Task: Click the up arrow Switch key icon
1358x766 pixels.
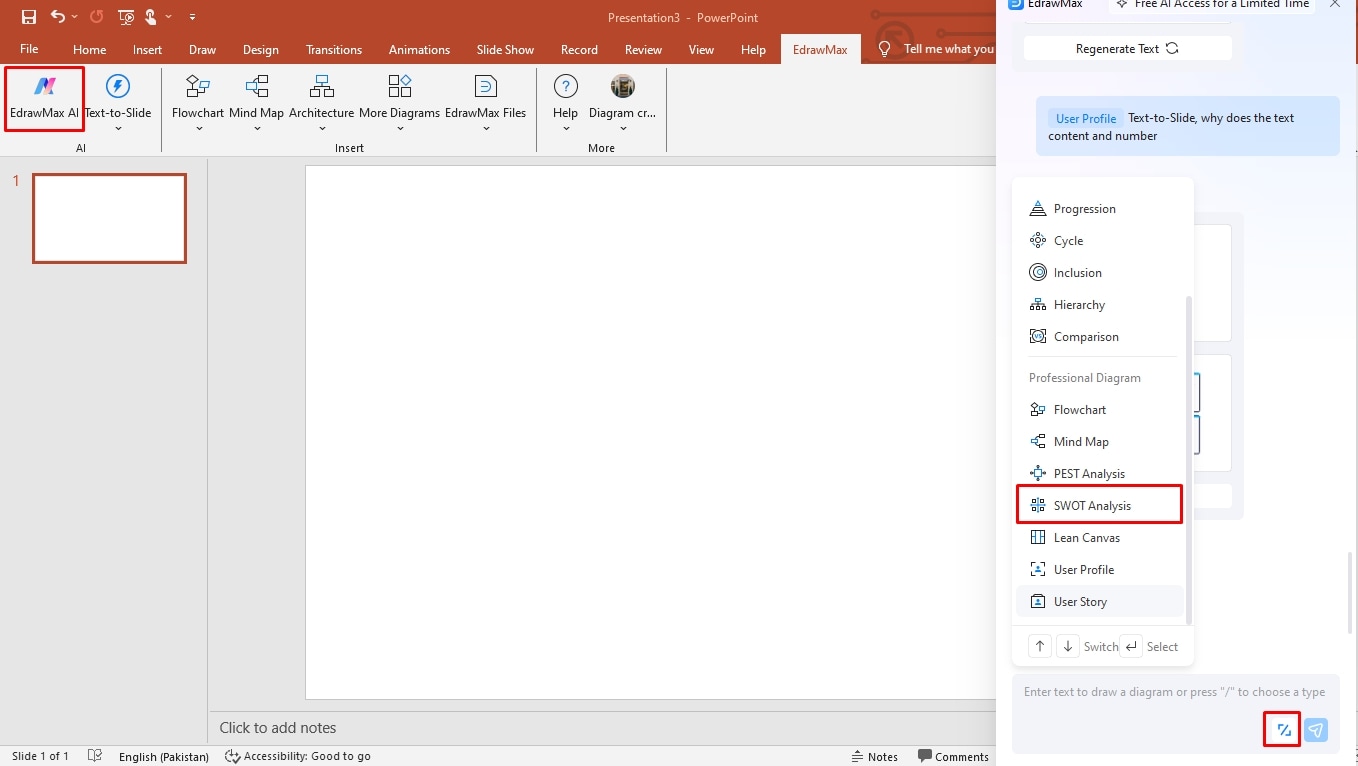Action: click(x=1040, y=647)
